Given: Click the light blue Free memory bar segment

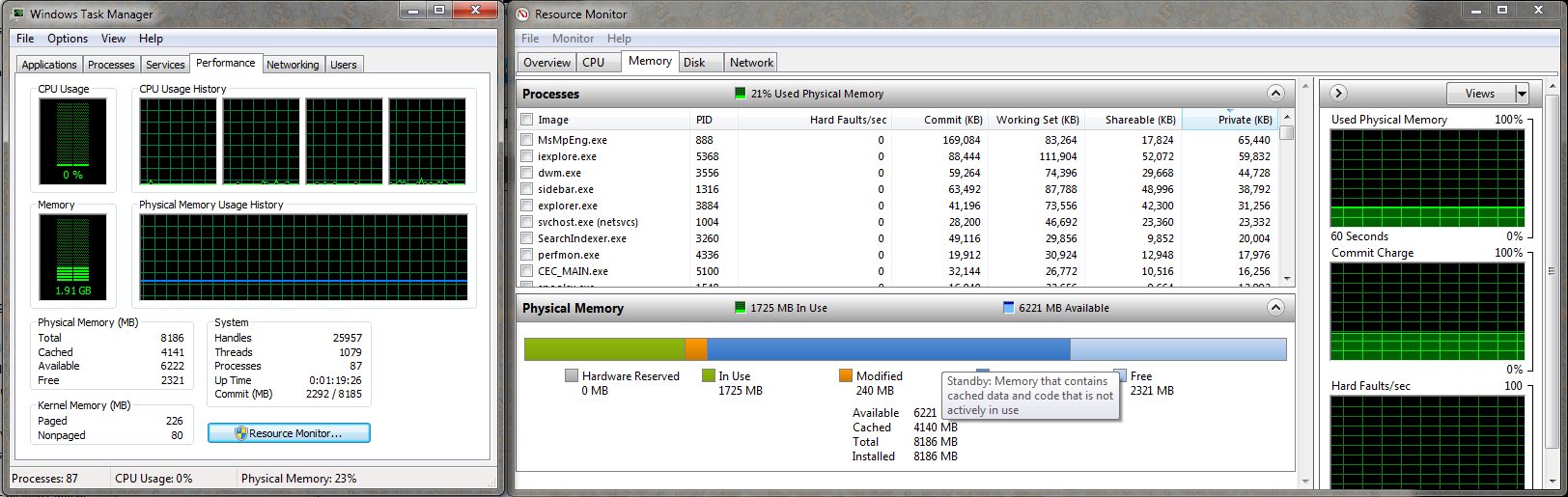Looking at the screenshot, I should point(1178,349).
